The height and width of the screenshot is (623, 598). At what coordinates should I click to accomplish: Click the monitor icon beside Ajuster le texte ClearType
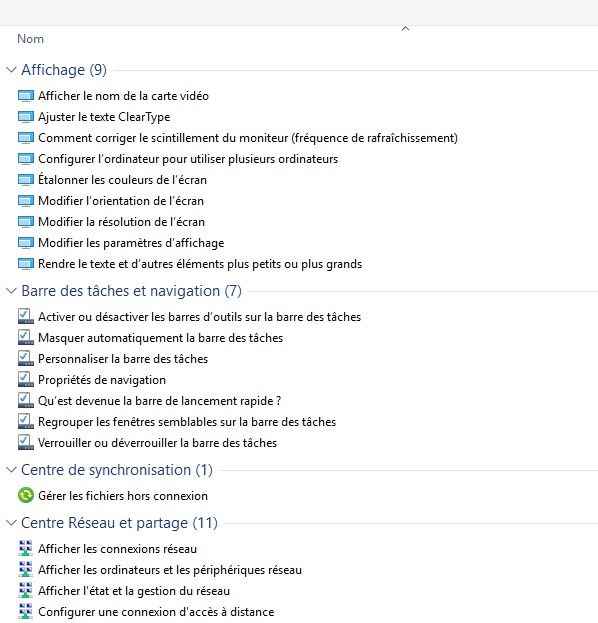pyautogui.click(x=26, y=117)
